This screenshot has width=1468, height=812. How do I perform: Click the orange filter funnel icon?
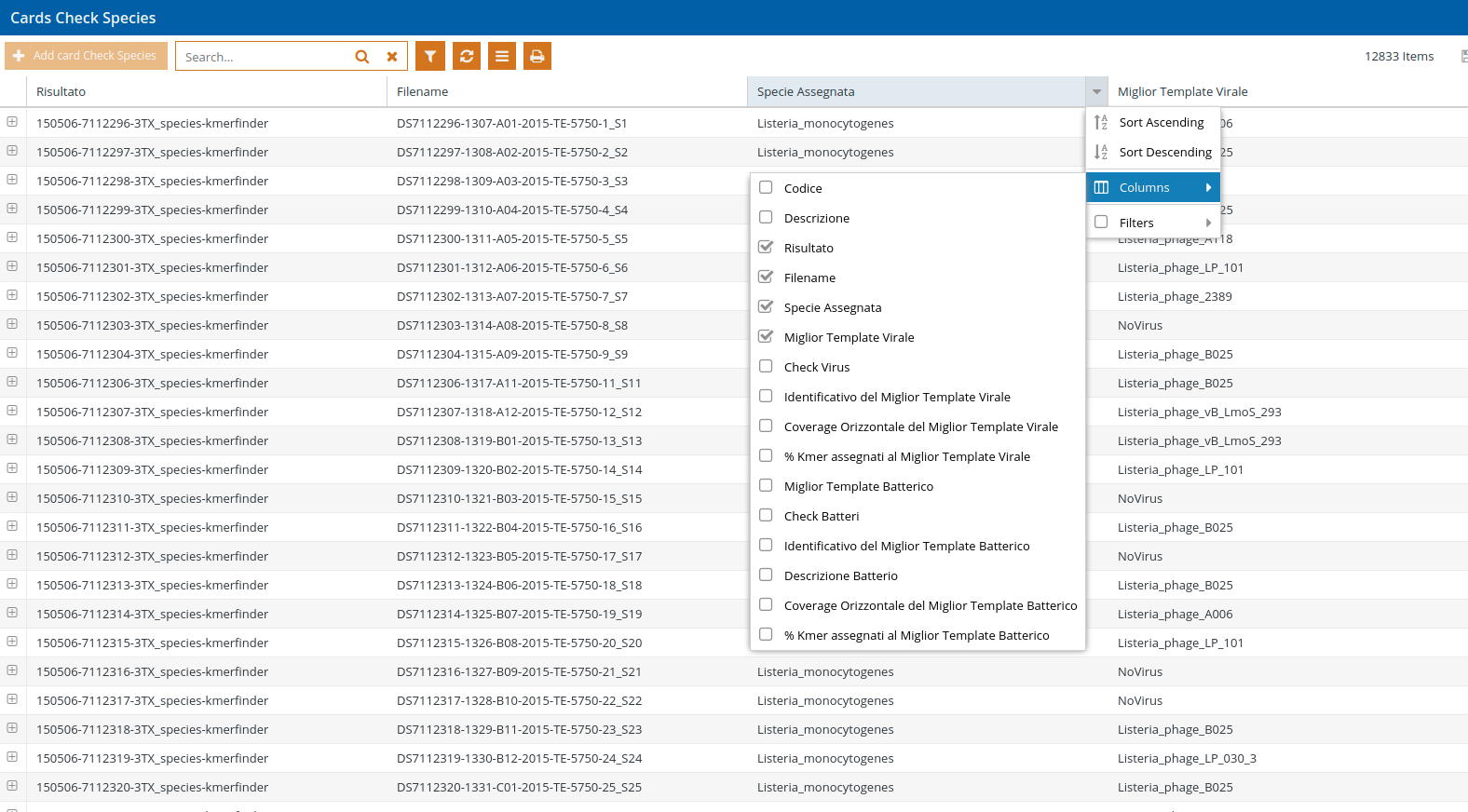(429, 56)
